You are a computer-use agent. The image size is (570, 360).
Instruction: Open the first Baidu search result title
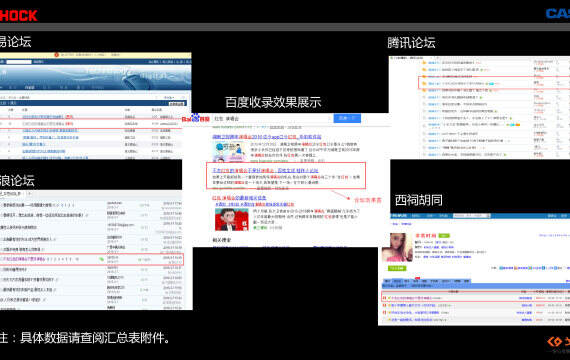pos(267,137)
